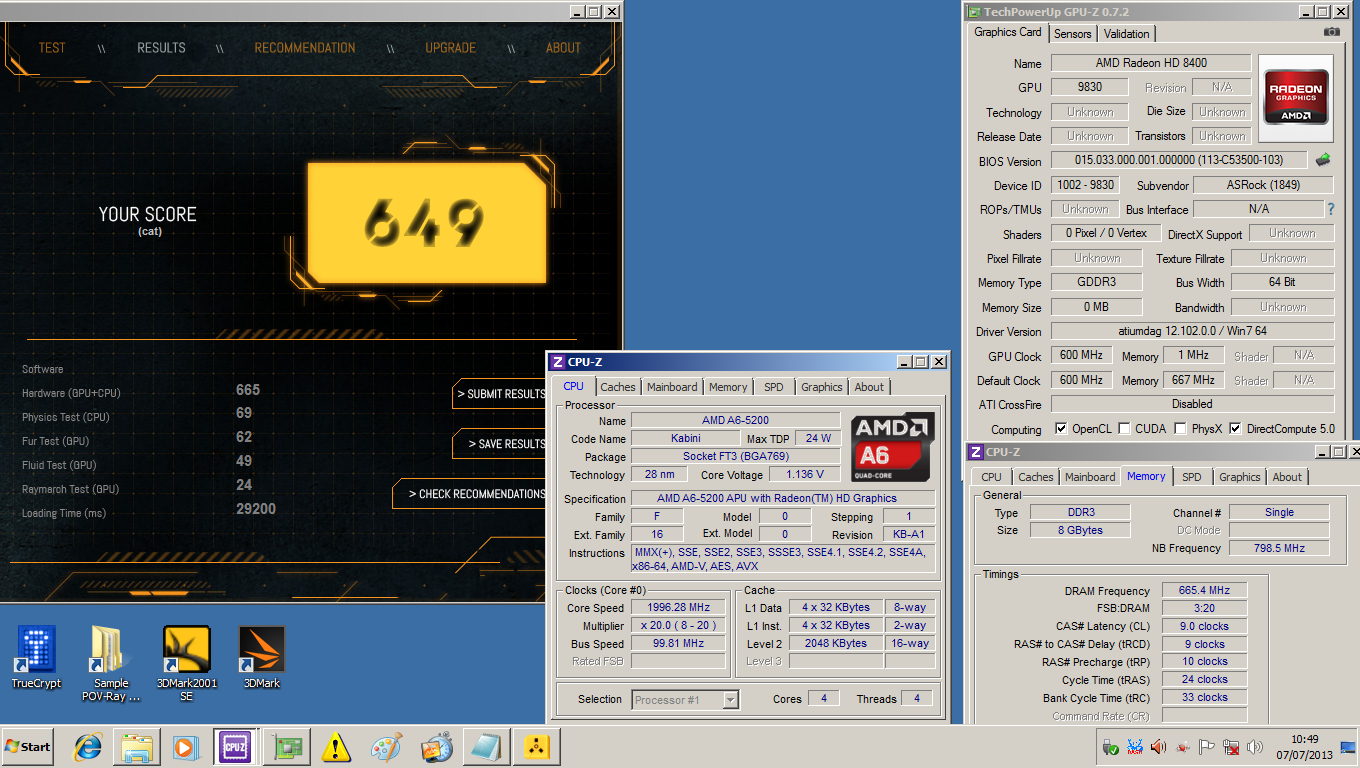Click the Driver Version field atiumdag 12.102.0.0

pos(1192,331)
